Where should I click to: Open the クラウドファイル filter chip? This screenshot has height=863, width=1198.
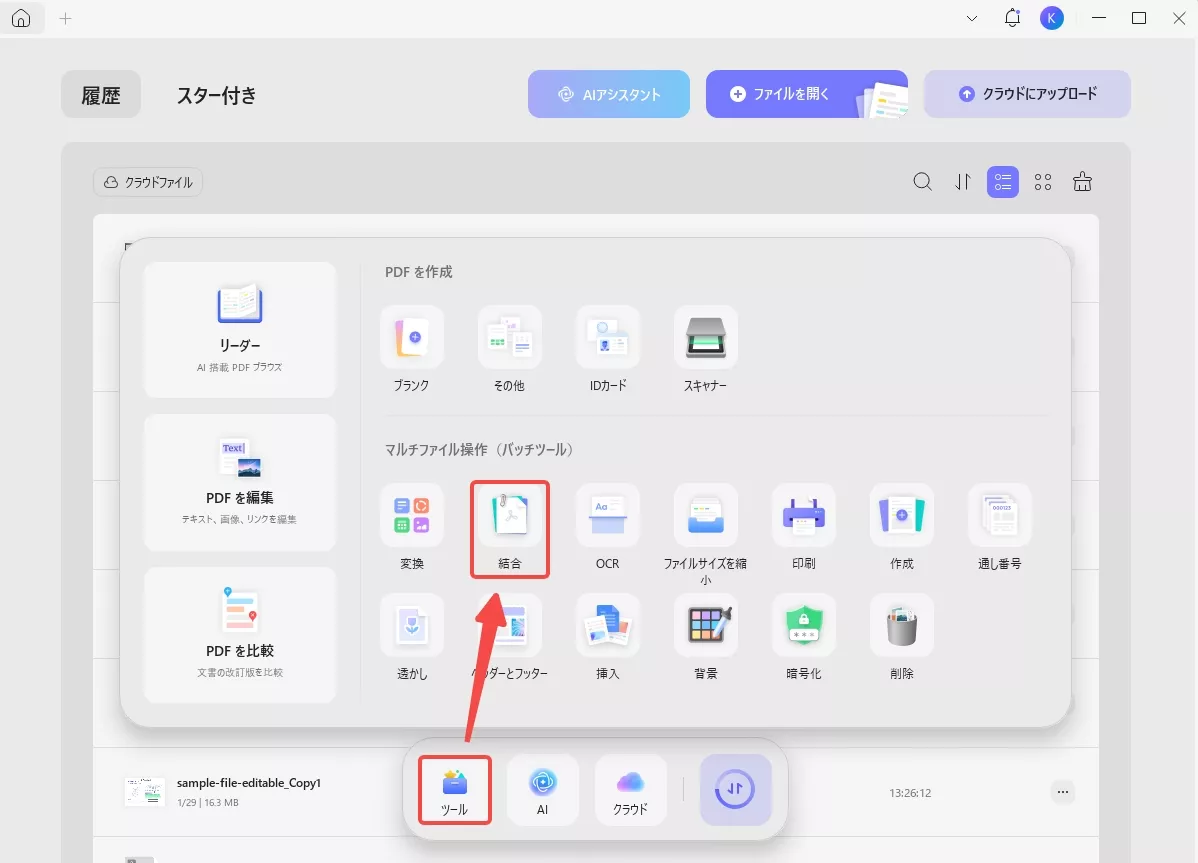click(x=148, y=182)
